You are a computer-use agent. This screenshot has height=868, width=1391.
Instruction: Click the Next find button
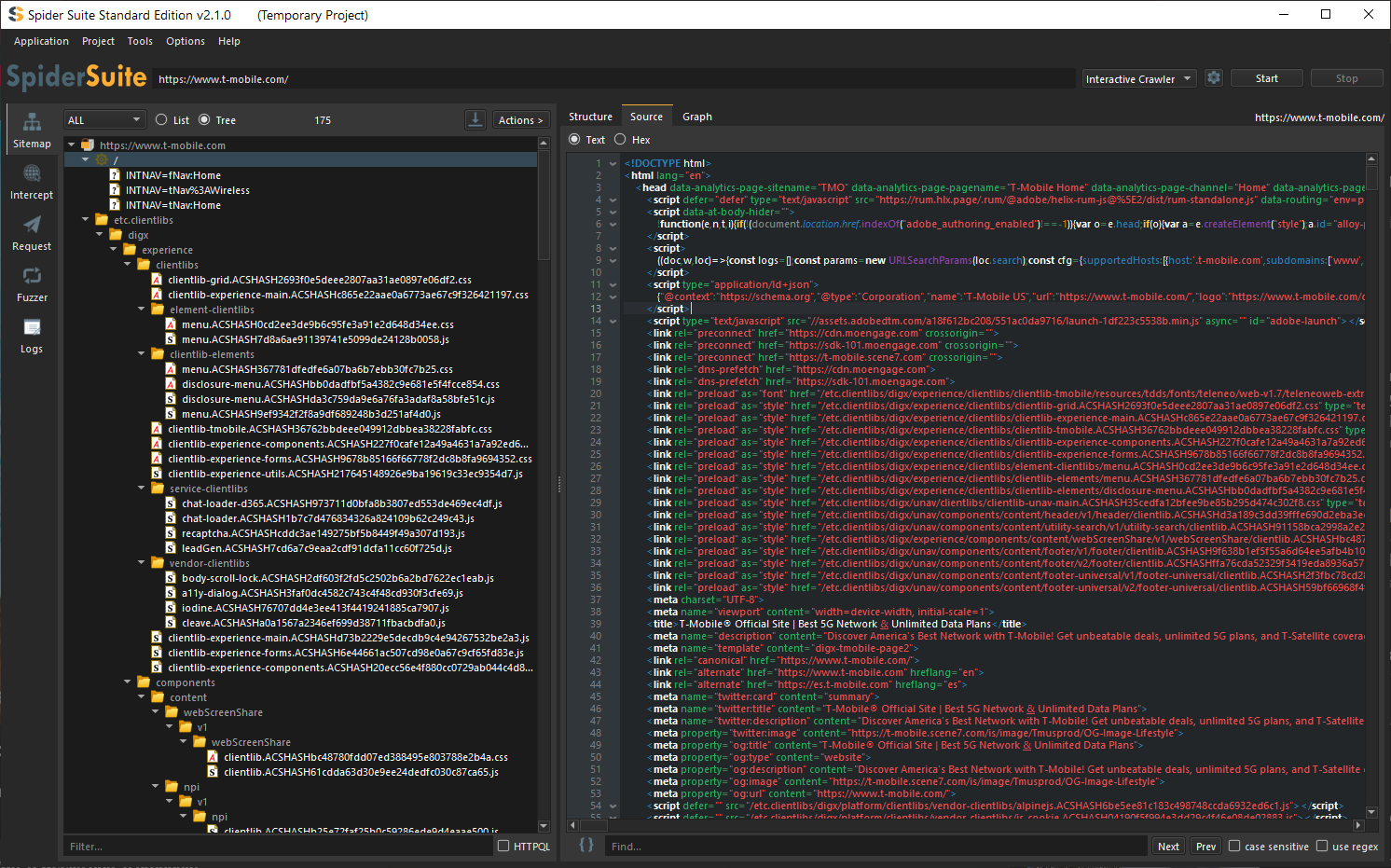click(1168, 846)
